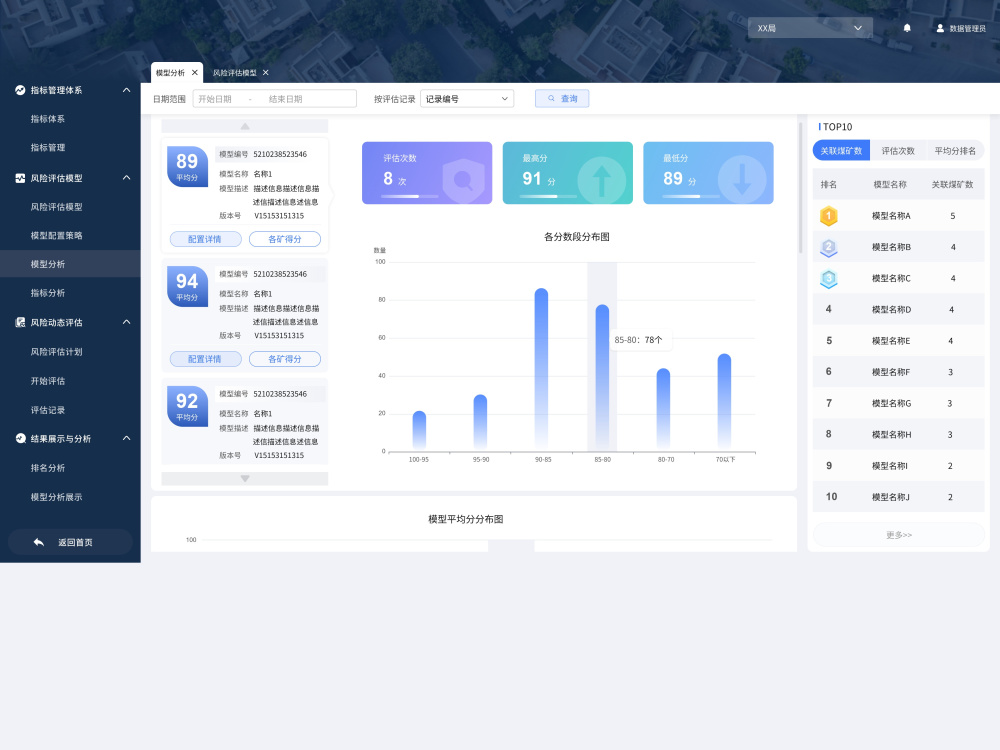Viewport: 1000px width, 750px height.
Task: Click the rank 3 medal icon
Action: click(828, 279)
